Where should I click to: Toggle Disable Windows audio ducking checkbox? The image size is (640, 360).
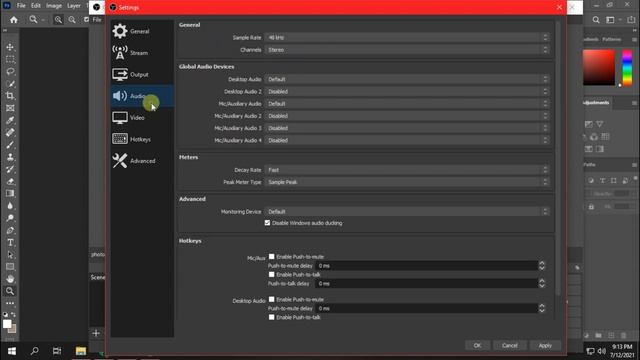[x=267, y=223]
